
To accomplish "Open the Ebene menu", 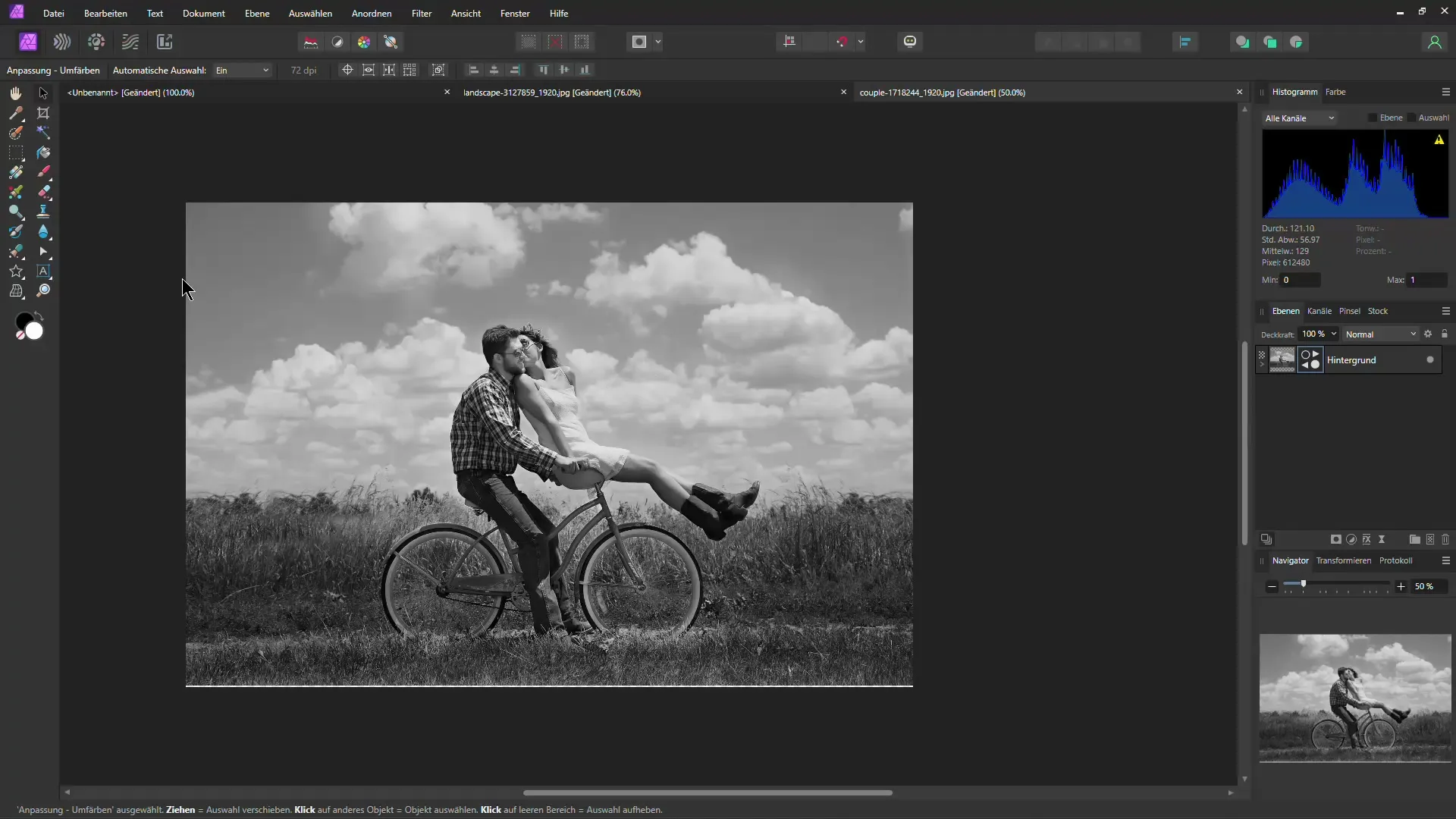I will 257,14.
